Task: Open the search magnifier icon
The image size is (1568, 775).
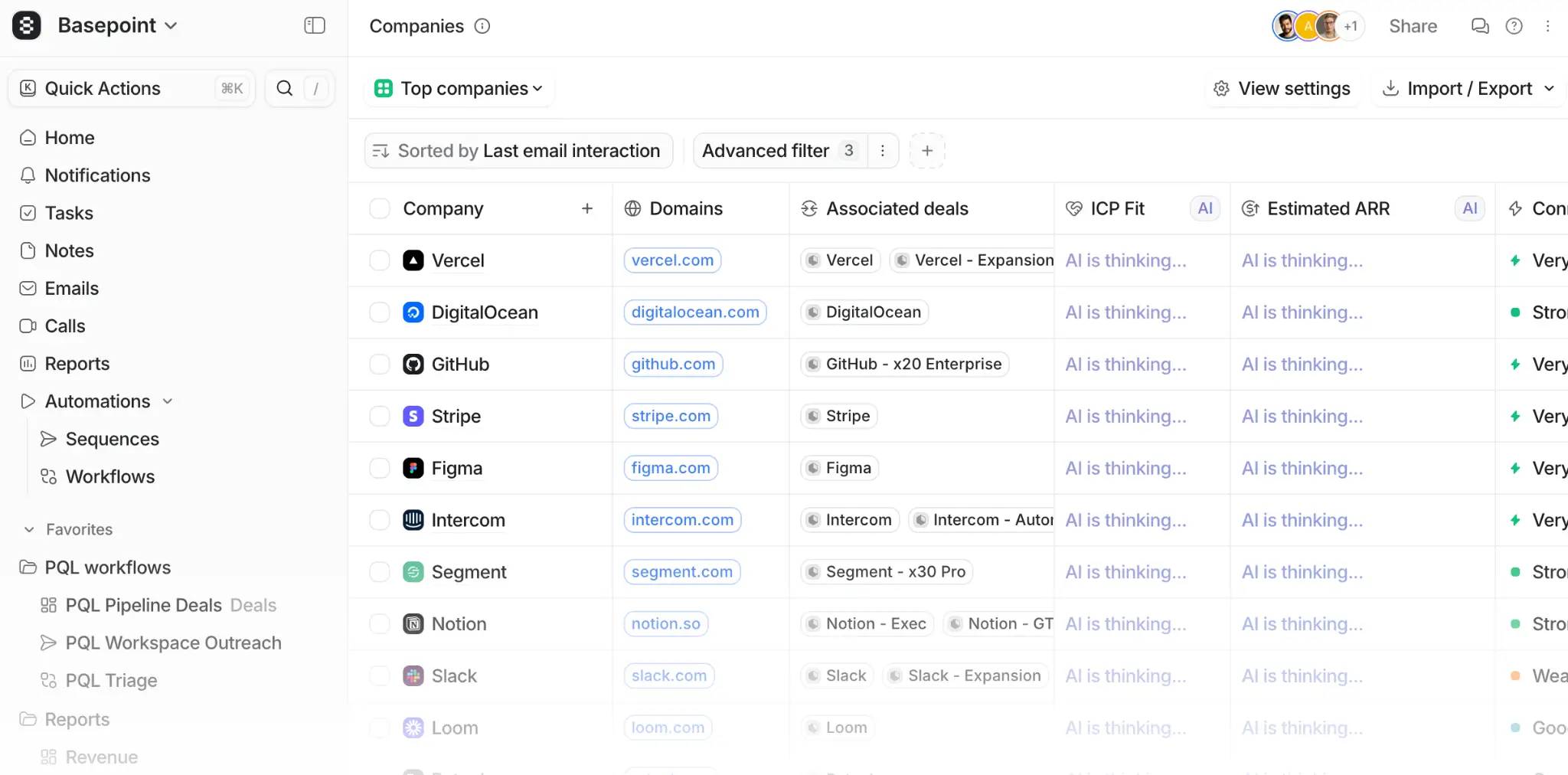Action: (x=284, y=88)
